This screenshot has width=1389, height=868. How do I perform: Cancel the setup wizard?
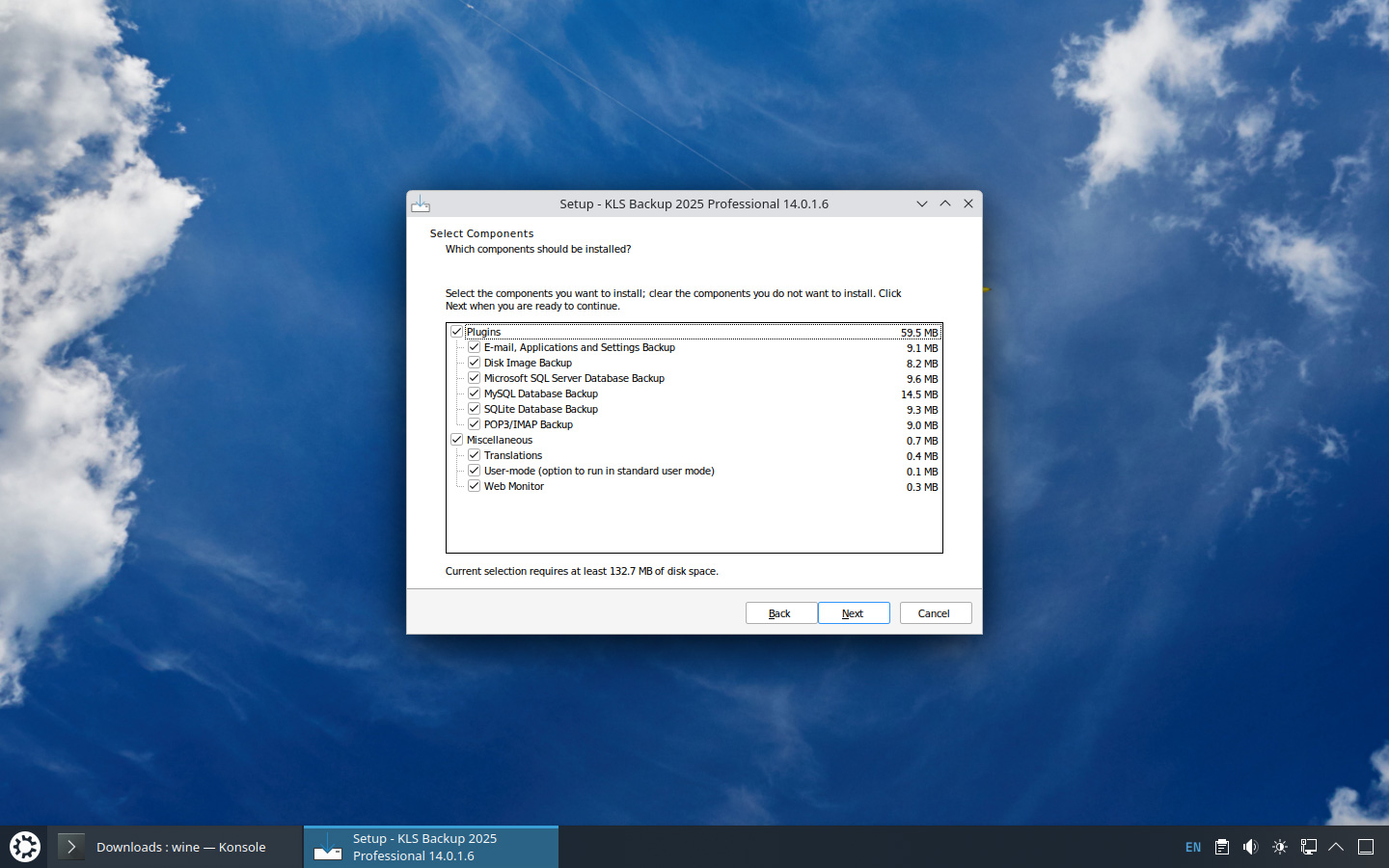point(936,613)
